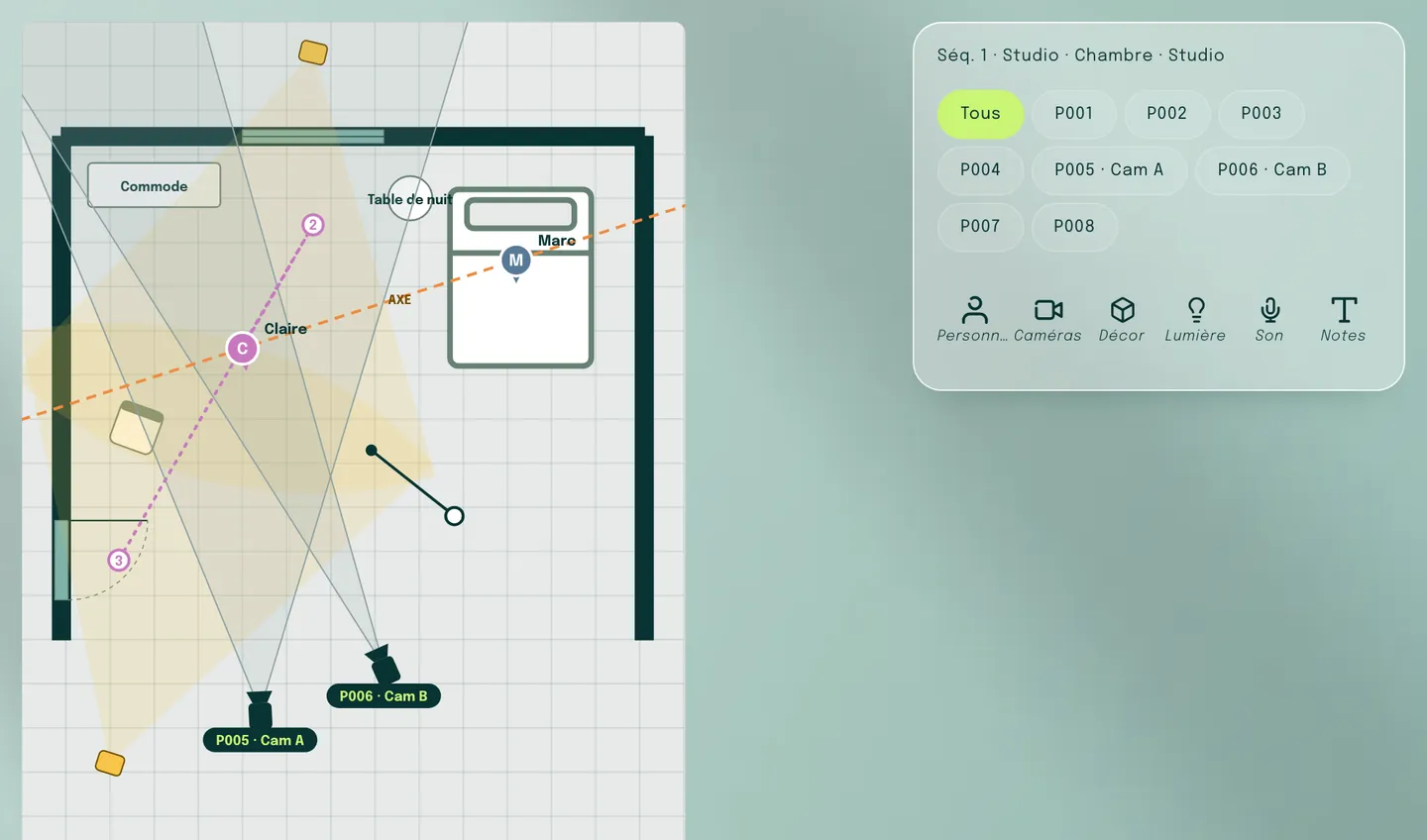Select the Table de nuit round table
This screenshot has height=840, width=1427.
(x=410, y=198)
